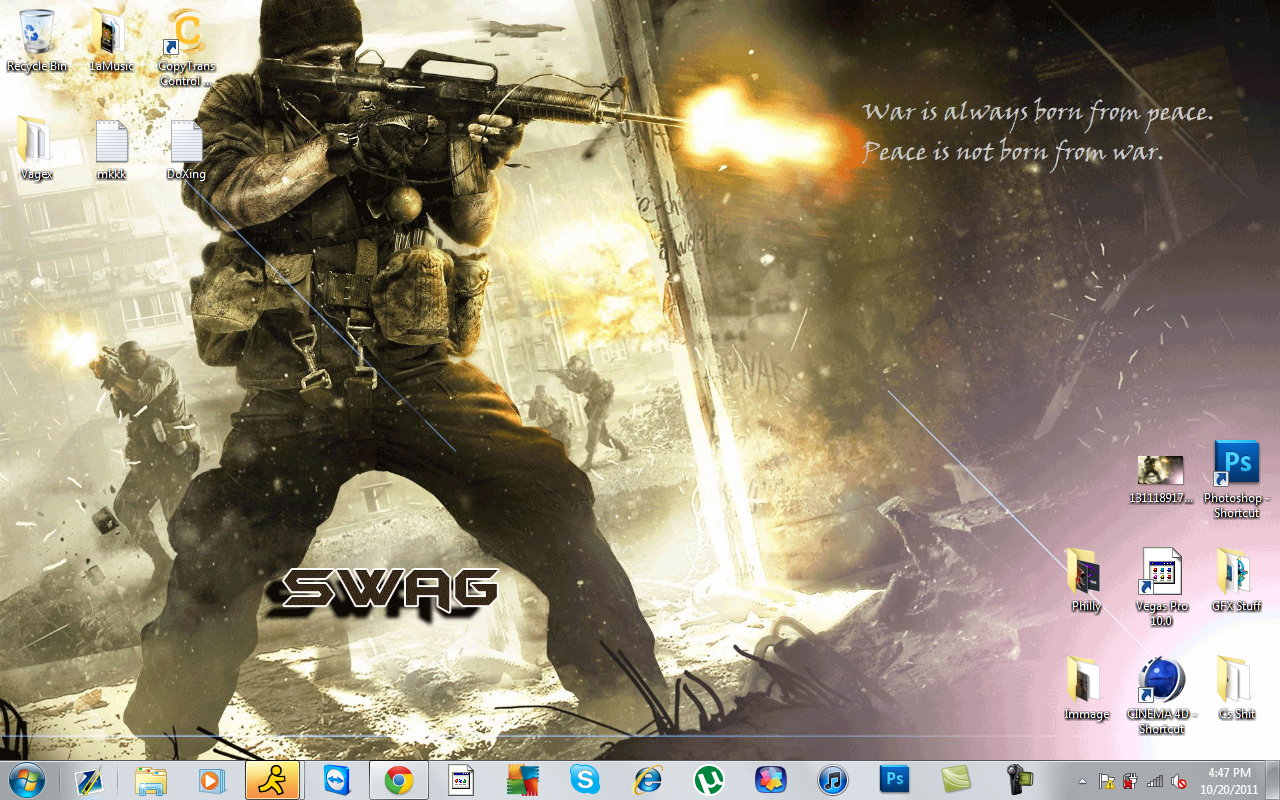1280x800 pixels.
Task: Open the Recycle Bin desktop icon
Action: [x=37, y=40]
